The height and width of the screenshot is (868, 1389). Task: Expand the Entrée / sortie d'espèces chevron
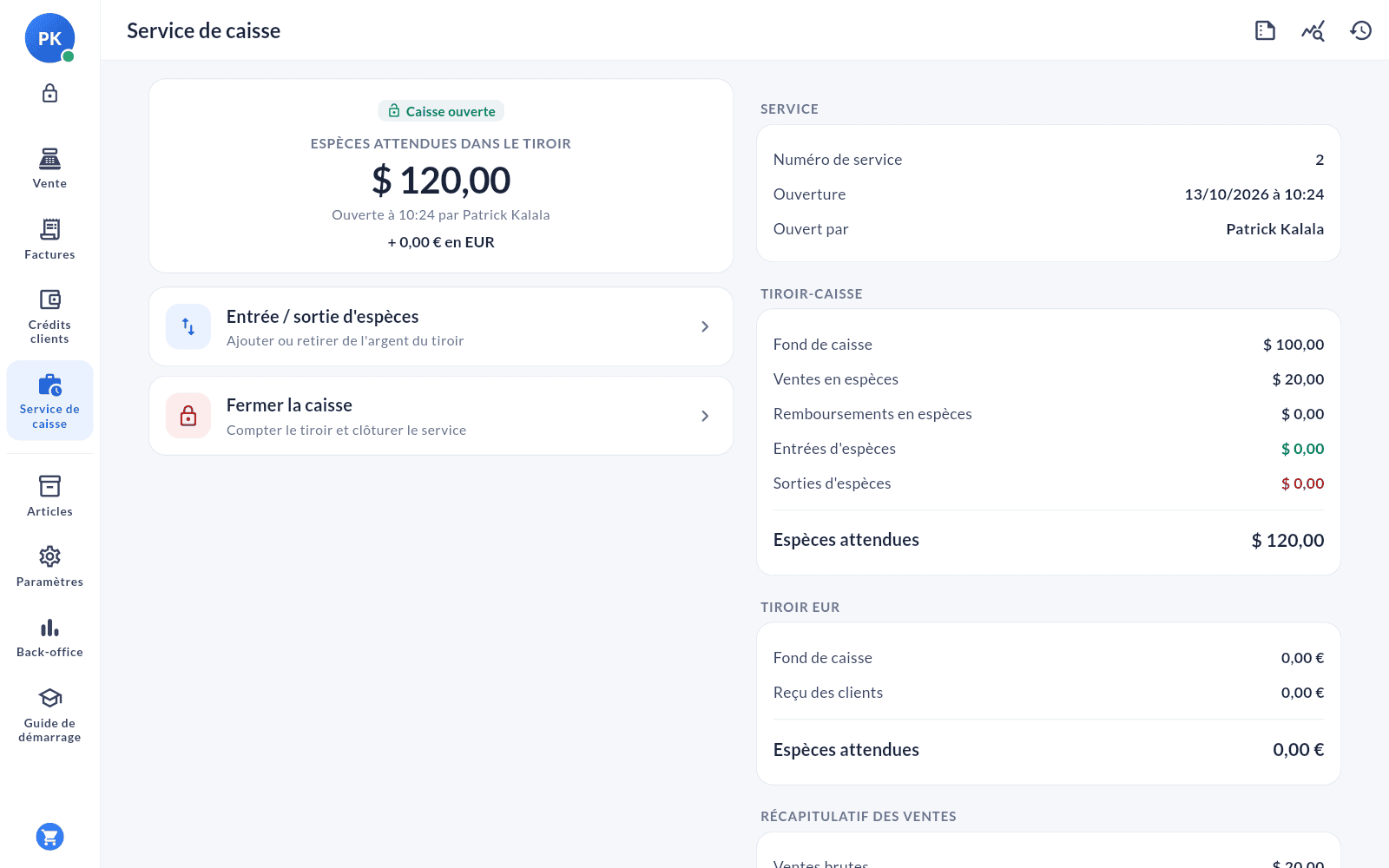pos(705,326)
